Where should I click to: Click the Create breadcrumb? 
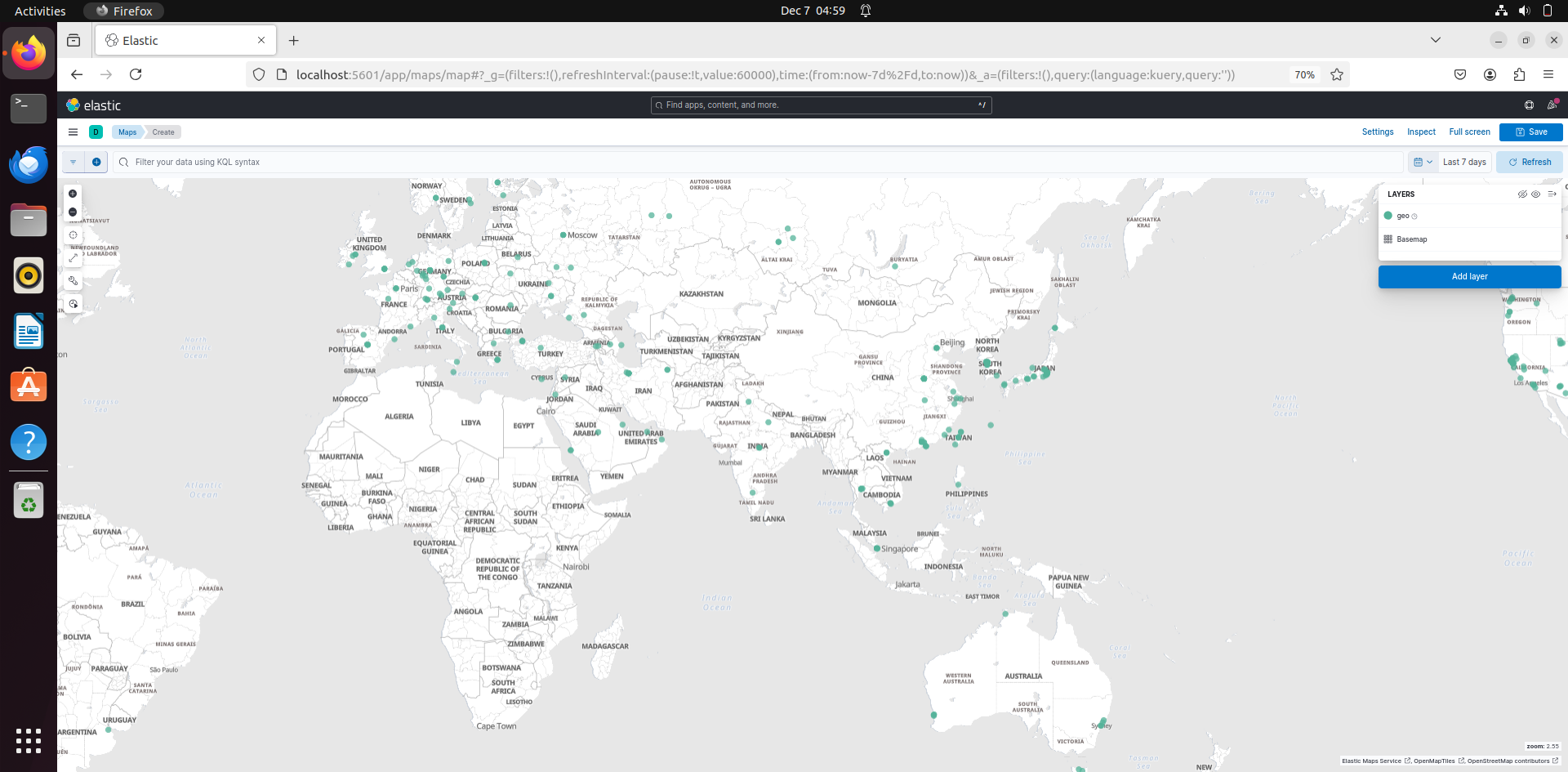tap(163, 132)
